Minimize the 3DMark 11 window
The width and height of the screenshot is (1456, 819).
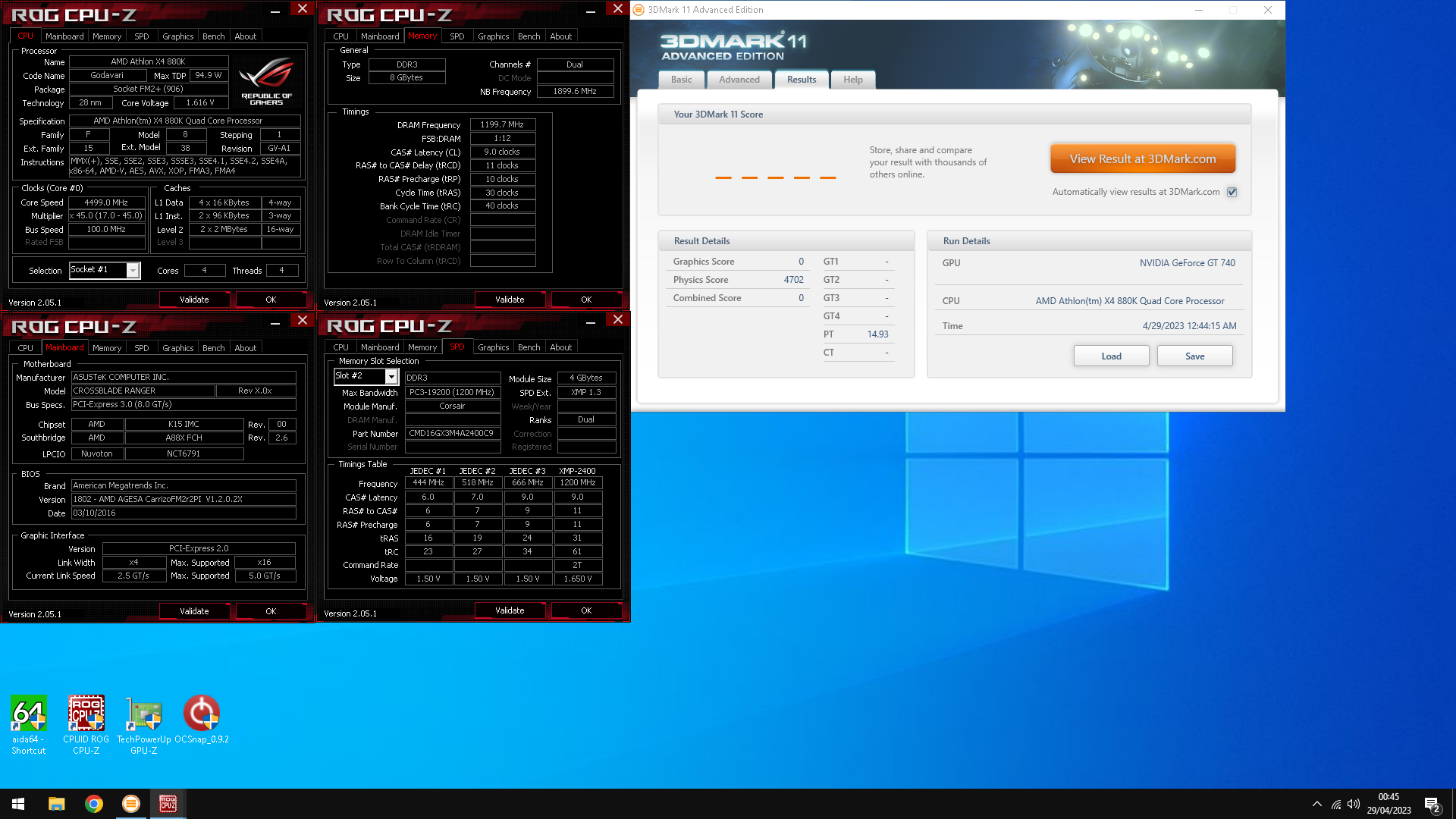pos(1199,10)
